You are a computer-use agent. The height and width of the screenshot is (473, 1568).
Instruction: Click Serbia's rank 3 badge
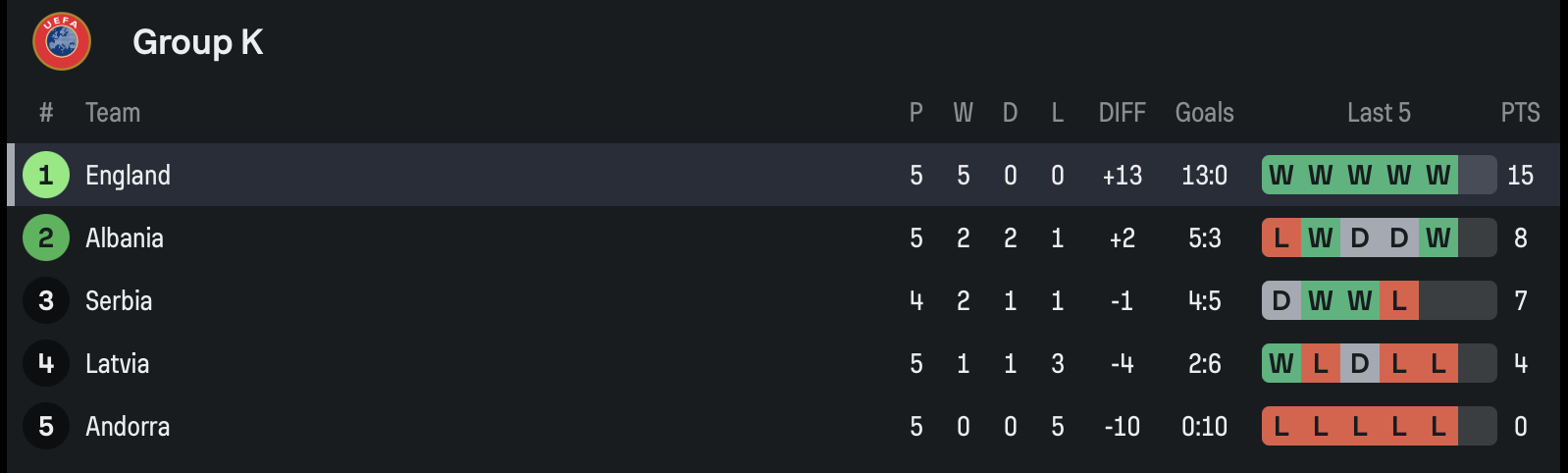pos(46,300)
